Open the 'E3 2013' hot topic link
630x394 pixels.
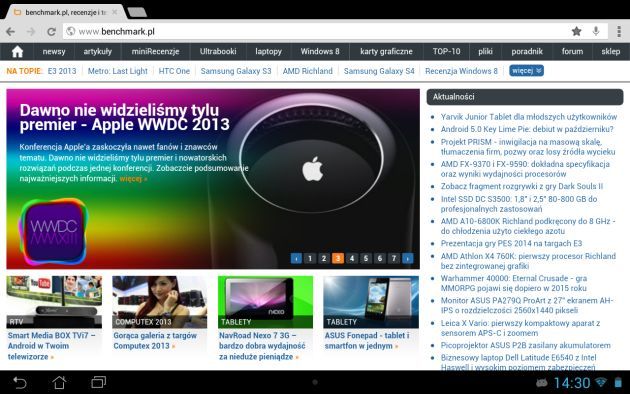tap(62, 71)
